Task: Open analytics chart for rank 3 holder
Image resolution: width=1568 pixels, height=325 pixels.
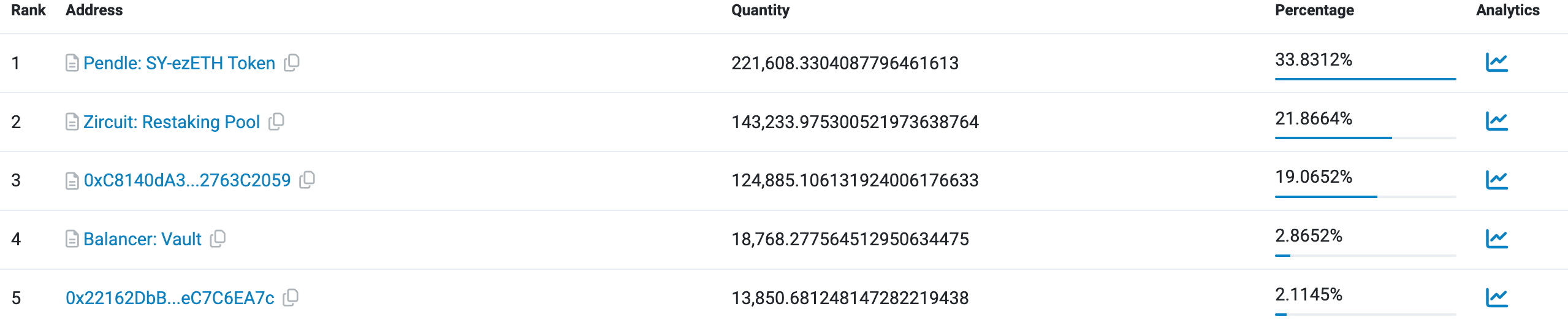Action: (x=1496, y=180)
